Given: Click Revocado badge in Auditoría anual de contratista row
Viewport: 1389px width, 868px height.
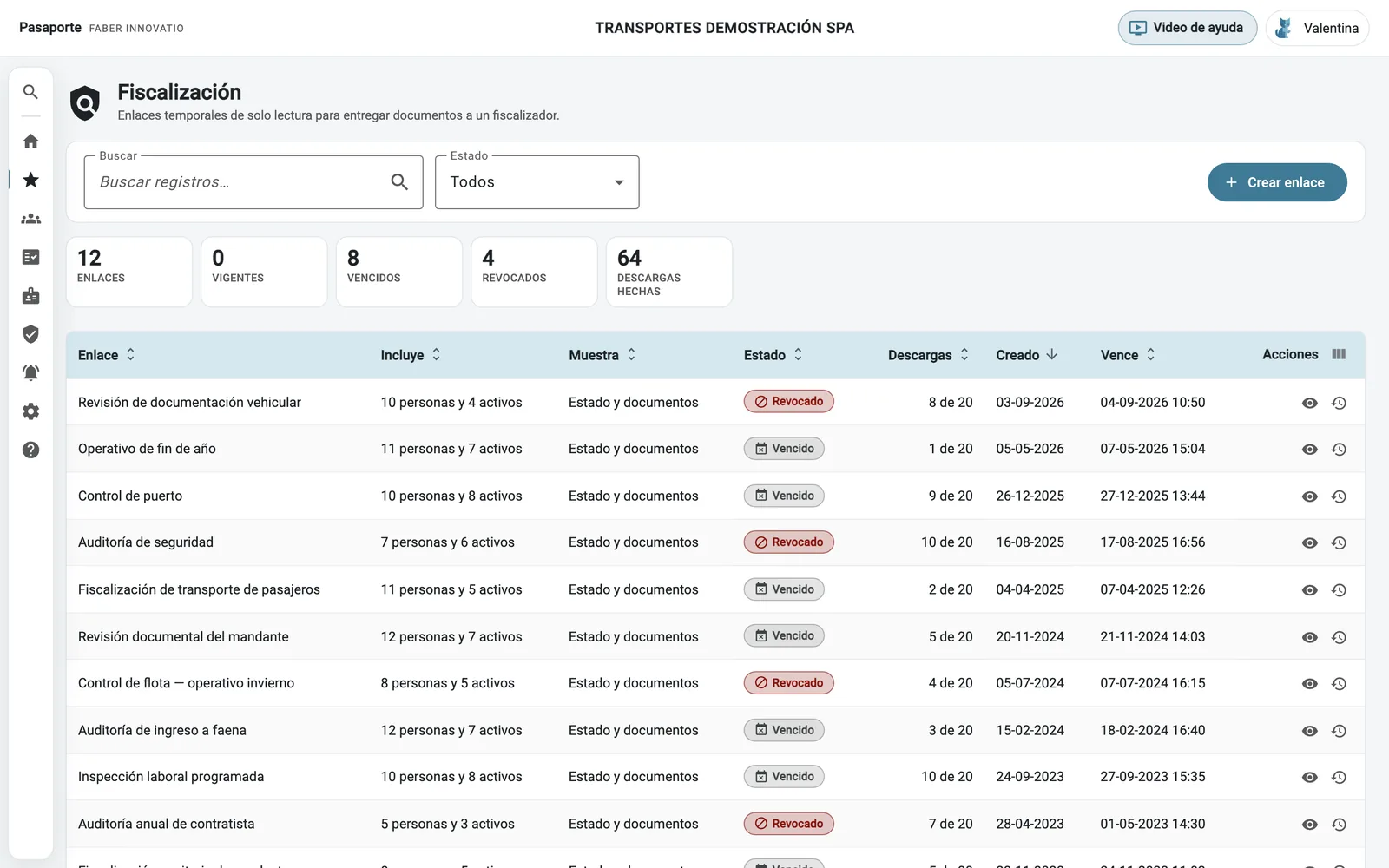Looking at the screenshot, I should [x=788, y=824].
